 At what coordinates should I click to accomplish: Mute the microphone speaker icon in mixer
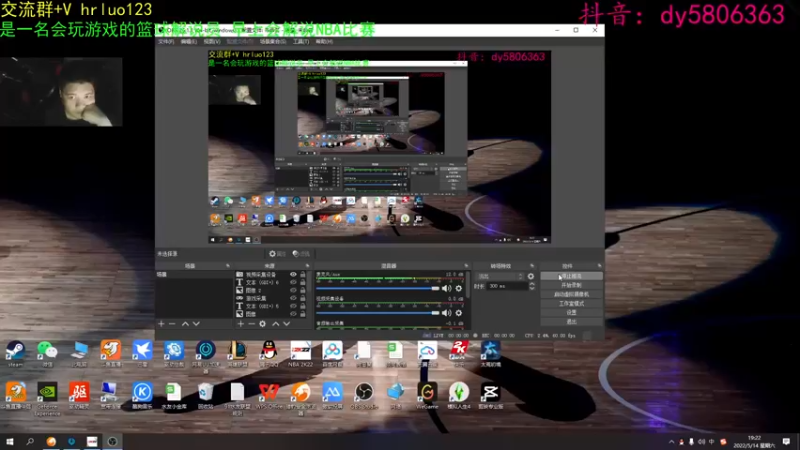[x=446, y=288]
